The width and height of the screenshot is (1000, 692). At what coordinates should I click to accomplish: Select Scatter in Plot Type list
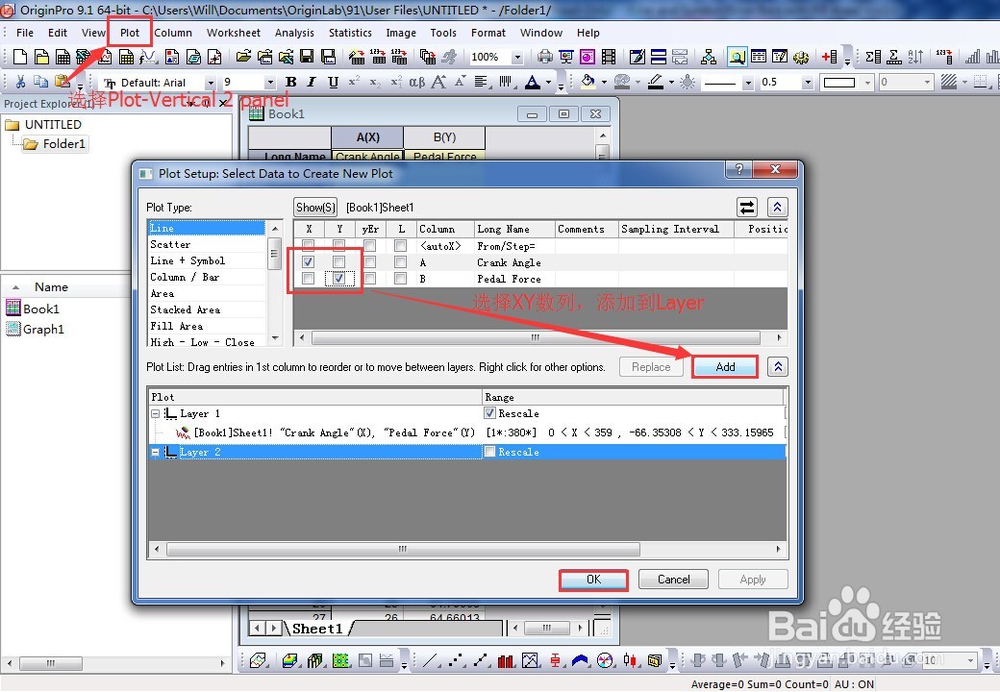(x=170, y=244)
